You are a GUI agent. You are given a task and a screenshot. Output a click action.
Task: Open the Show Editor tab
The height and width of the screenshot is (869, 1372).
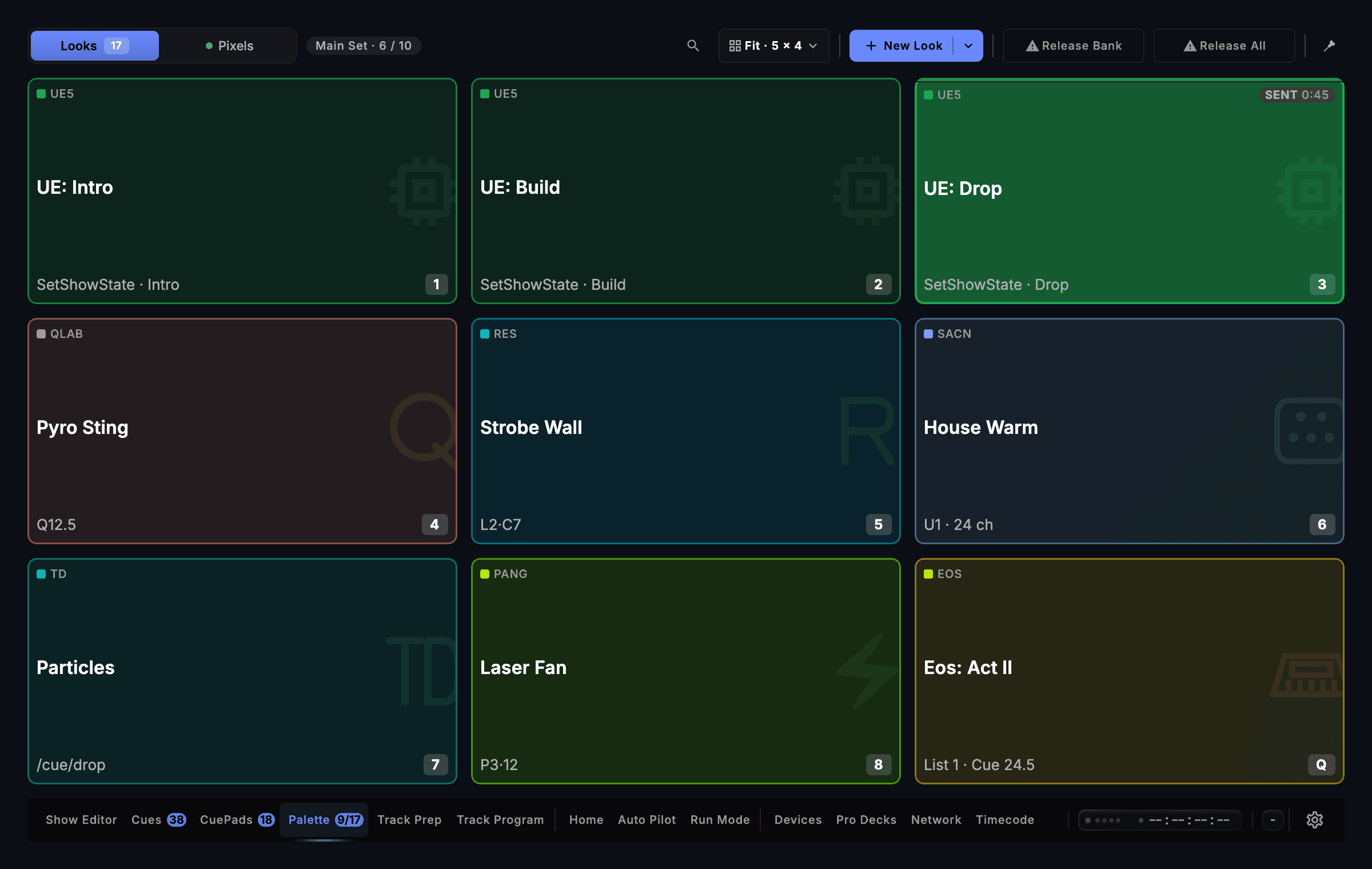(81, 820)
